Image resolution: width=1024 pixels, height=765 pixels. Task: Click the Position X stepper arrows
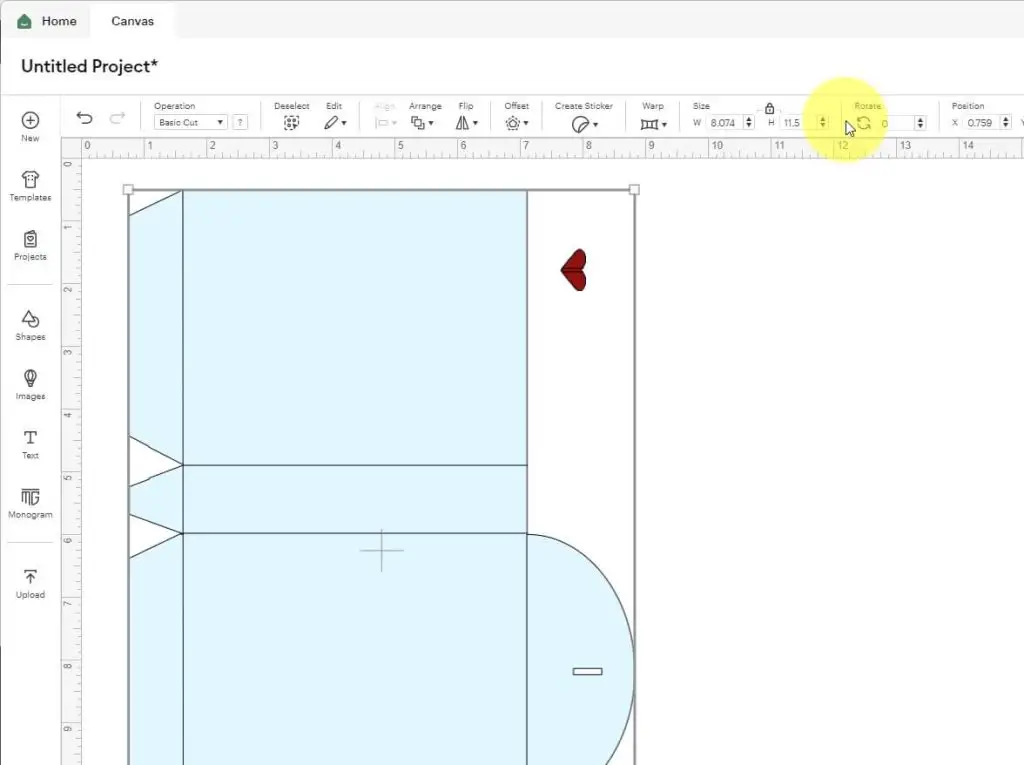[x=1006, y=122]
